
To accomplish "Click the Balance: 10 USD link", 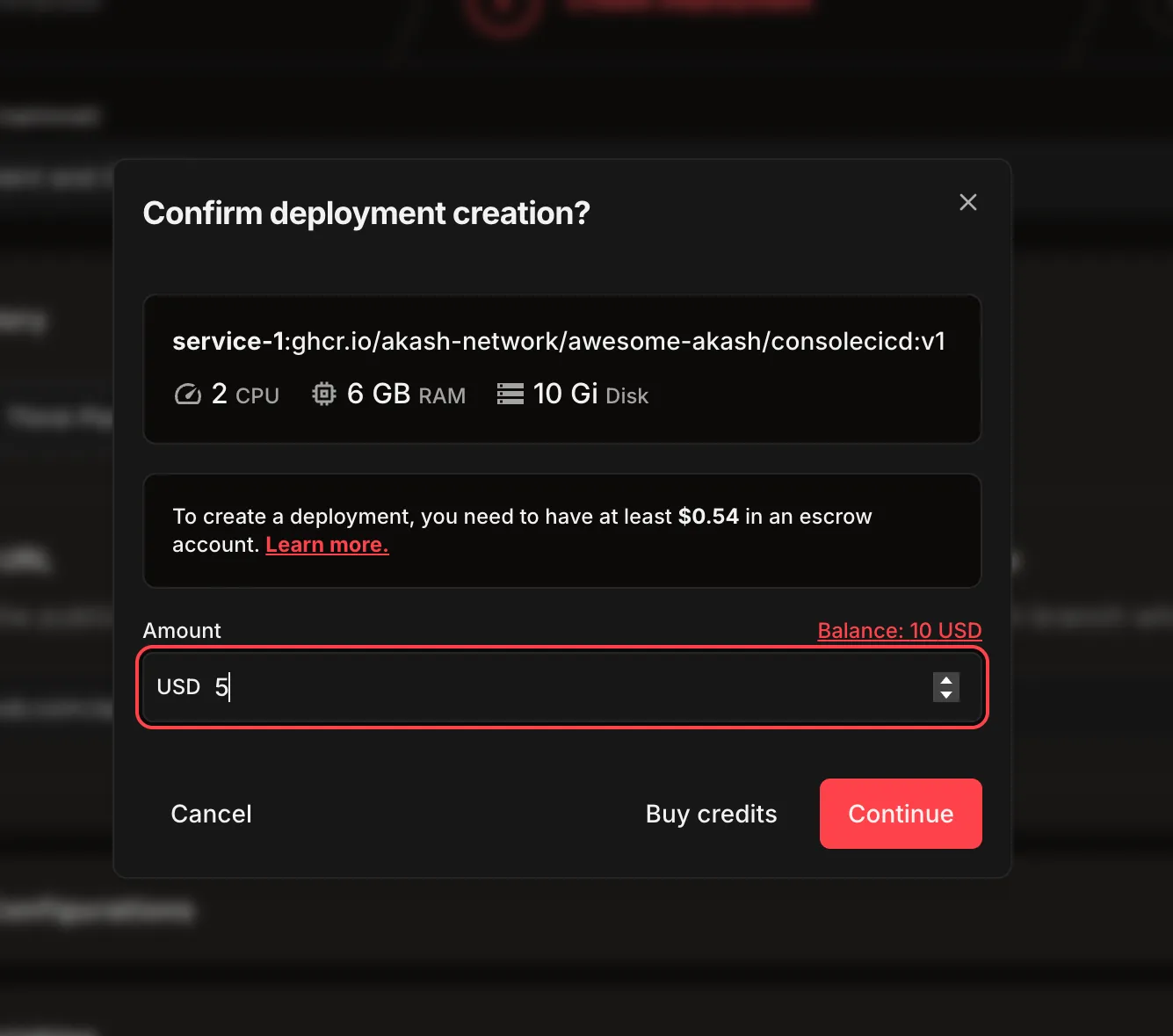I will [x=899, y=631].
